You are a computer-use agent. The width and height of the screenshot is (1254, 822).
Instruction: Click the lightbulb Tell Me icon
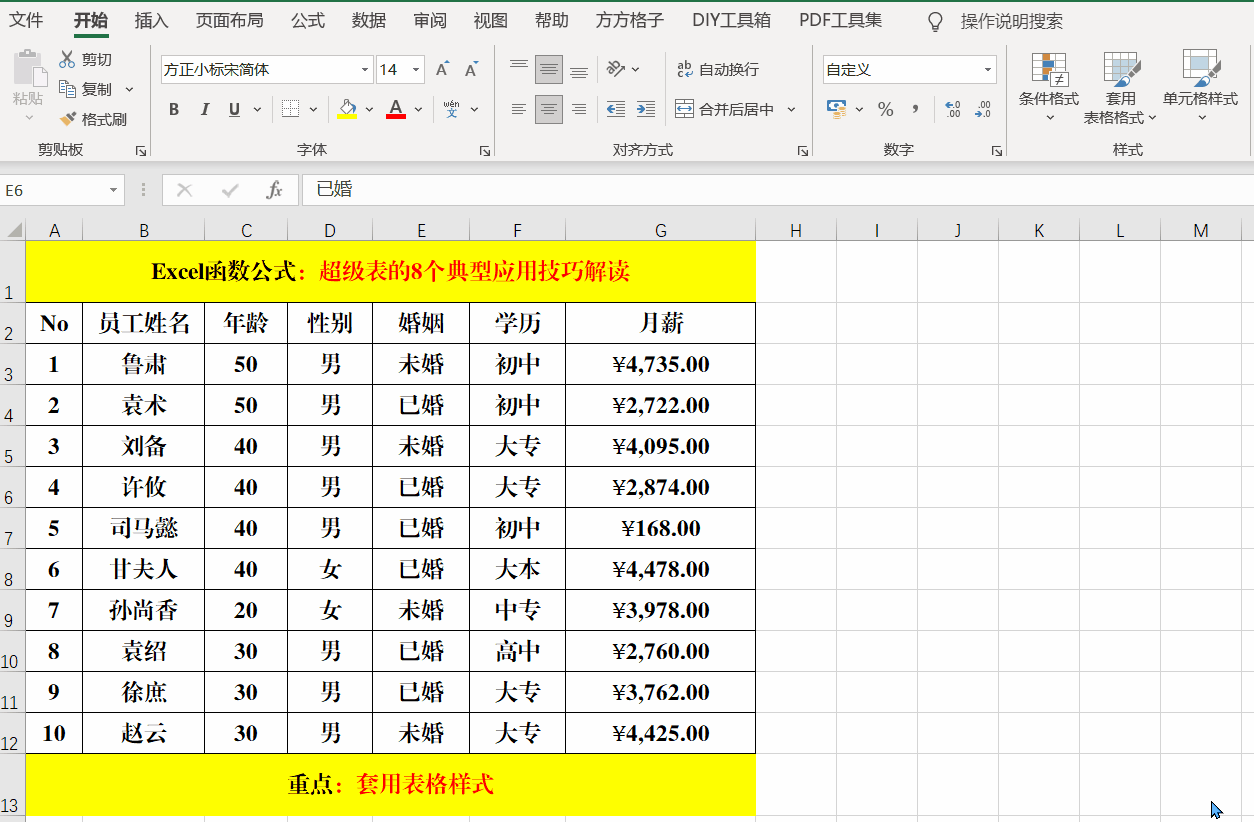[x=935, y=21]
